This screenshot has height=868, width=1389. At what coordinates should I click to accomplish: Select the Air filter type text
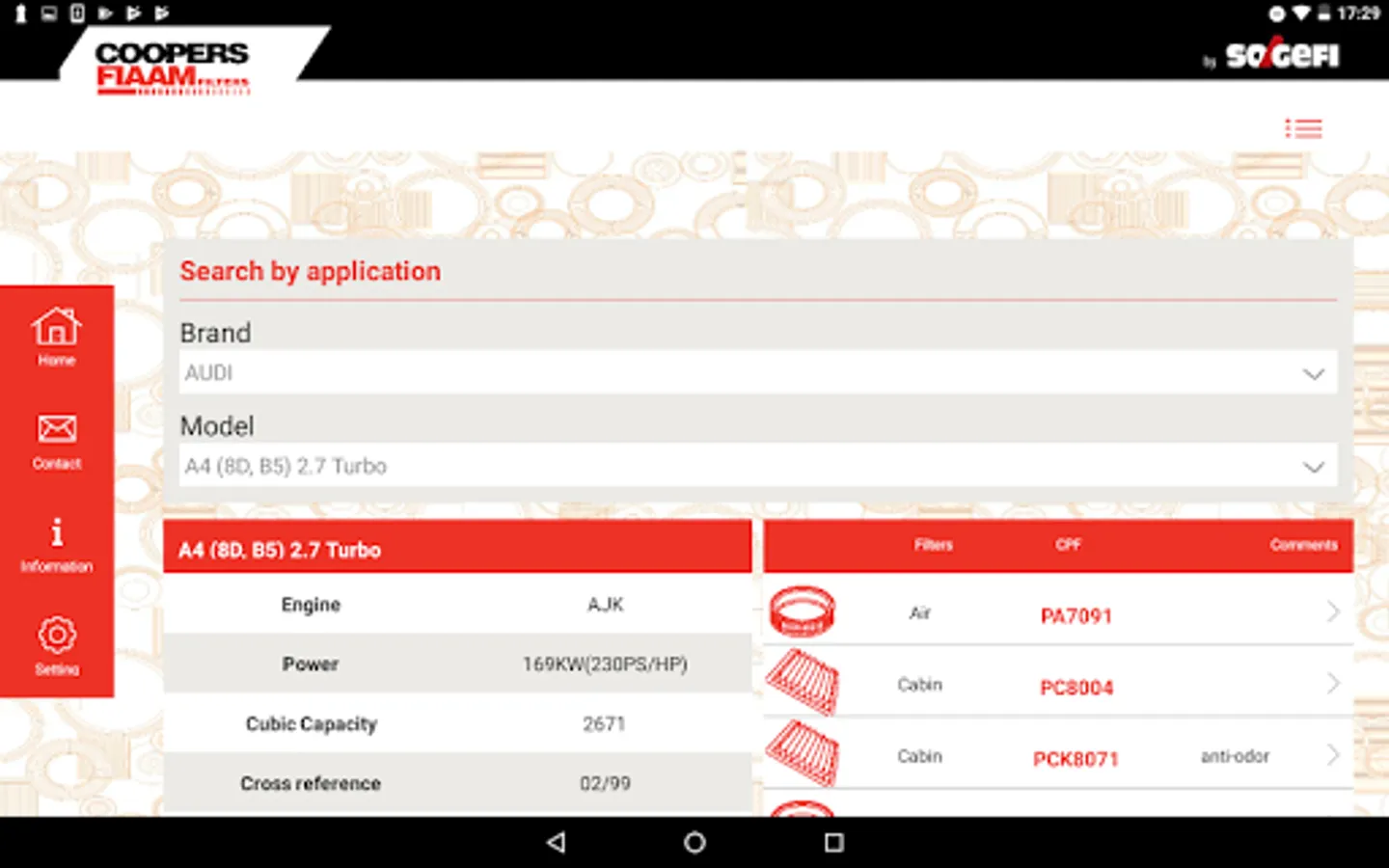click(919, 612)
